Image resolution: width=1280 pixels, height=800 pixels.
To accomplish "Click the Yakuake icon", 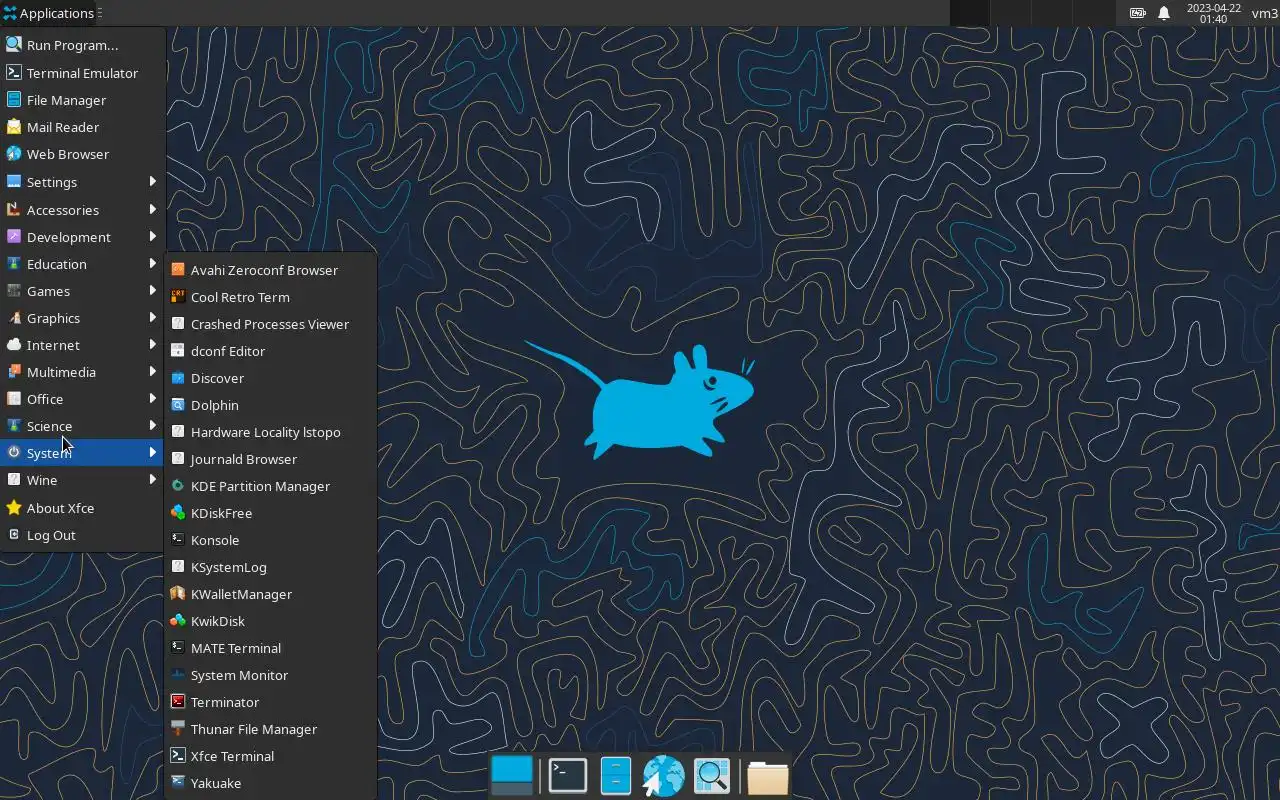I will (178, 783).
